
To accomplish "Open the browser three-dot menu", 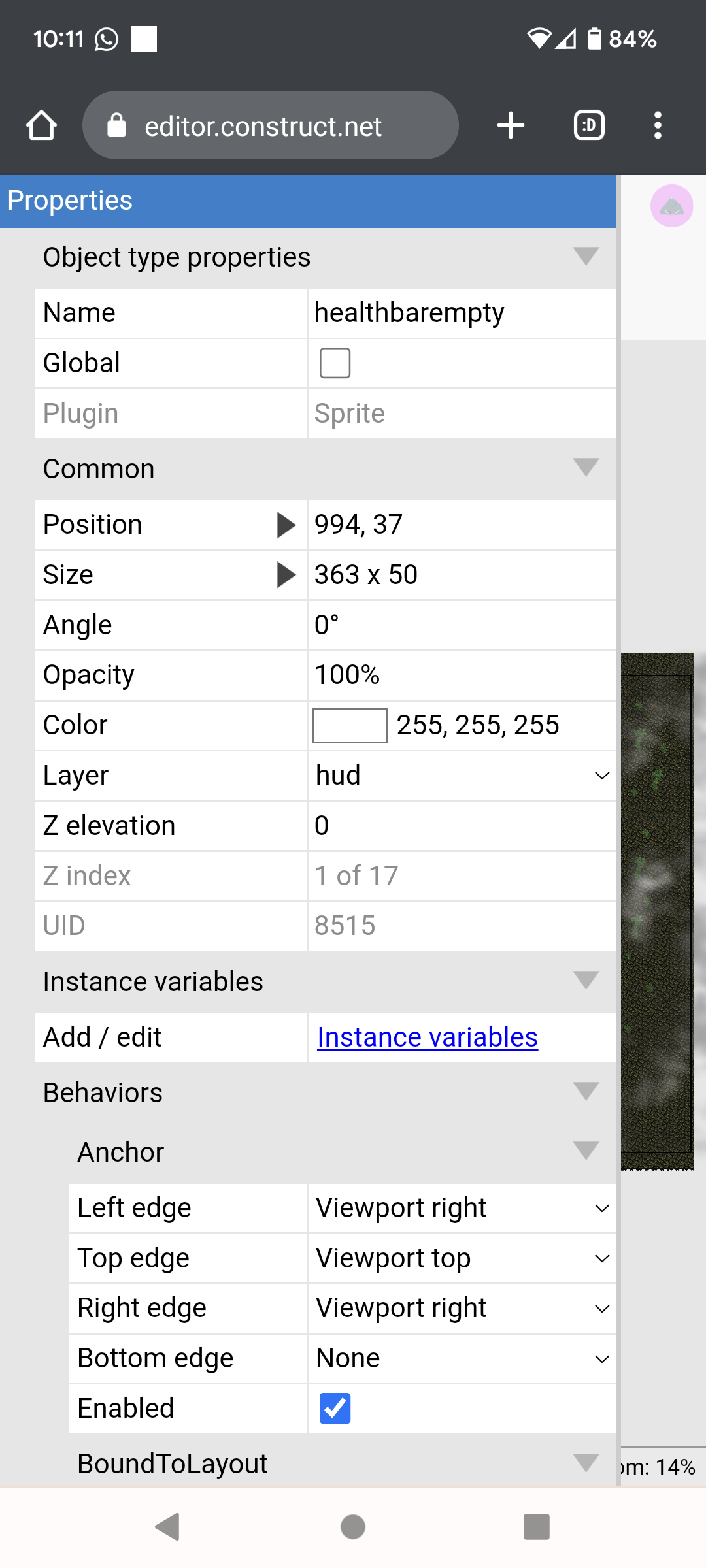I will pyautogui.click(x=658, y=125).
